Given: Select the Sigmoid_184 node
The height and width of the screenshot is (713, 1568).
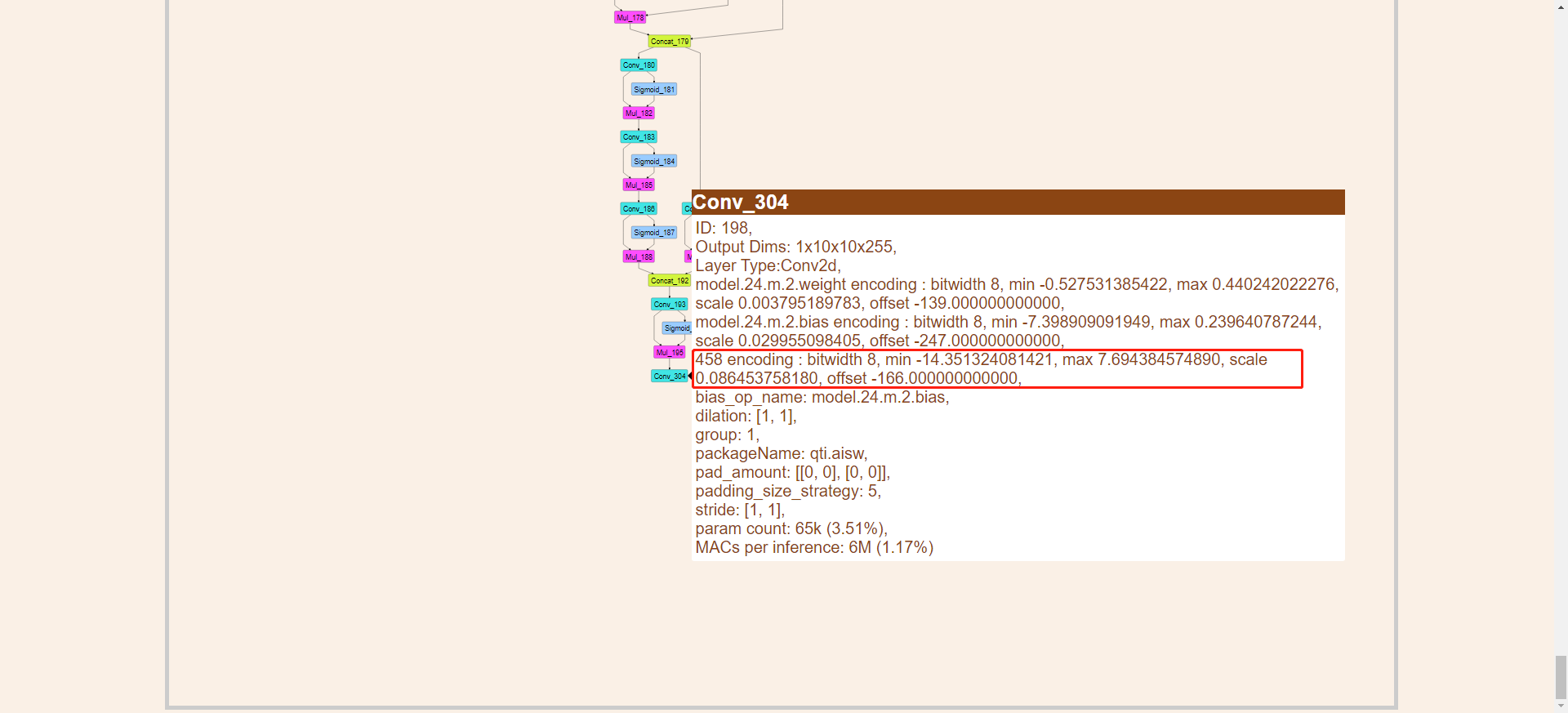Looking at the screenshot, I should click(x=654, y=162).
